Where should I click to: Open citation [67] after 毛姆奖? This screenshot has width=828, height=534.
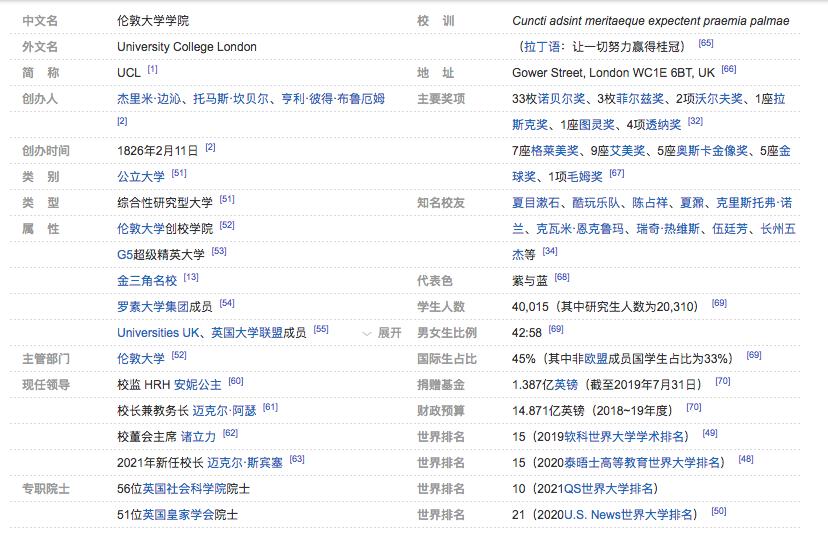coord(616,173)
